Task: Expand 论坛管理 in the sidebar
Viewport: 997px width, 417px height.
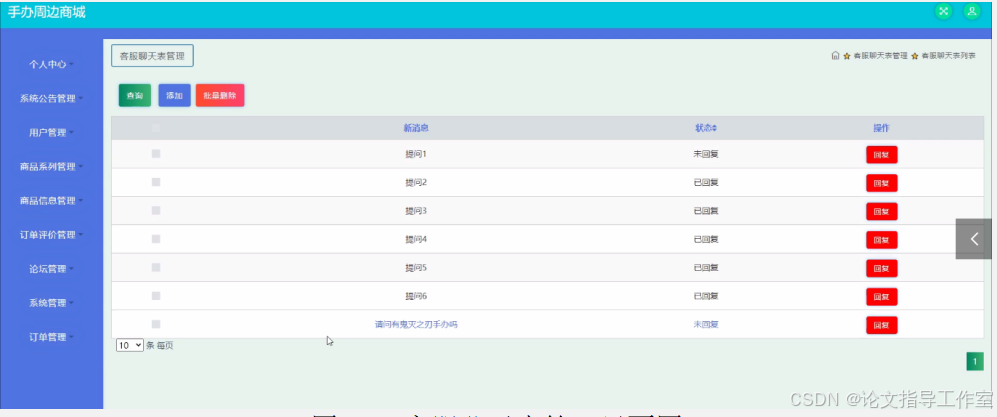Action: pyautogui.click(x=51, y=269)
